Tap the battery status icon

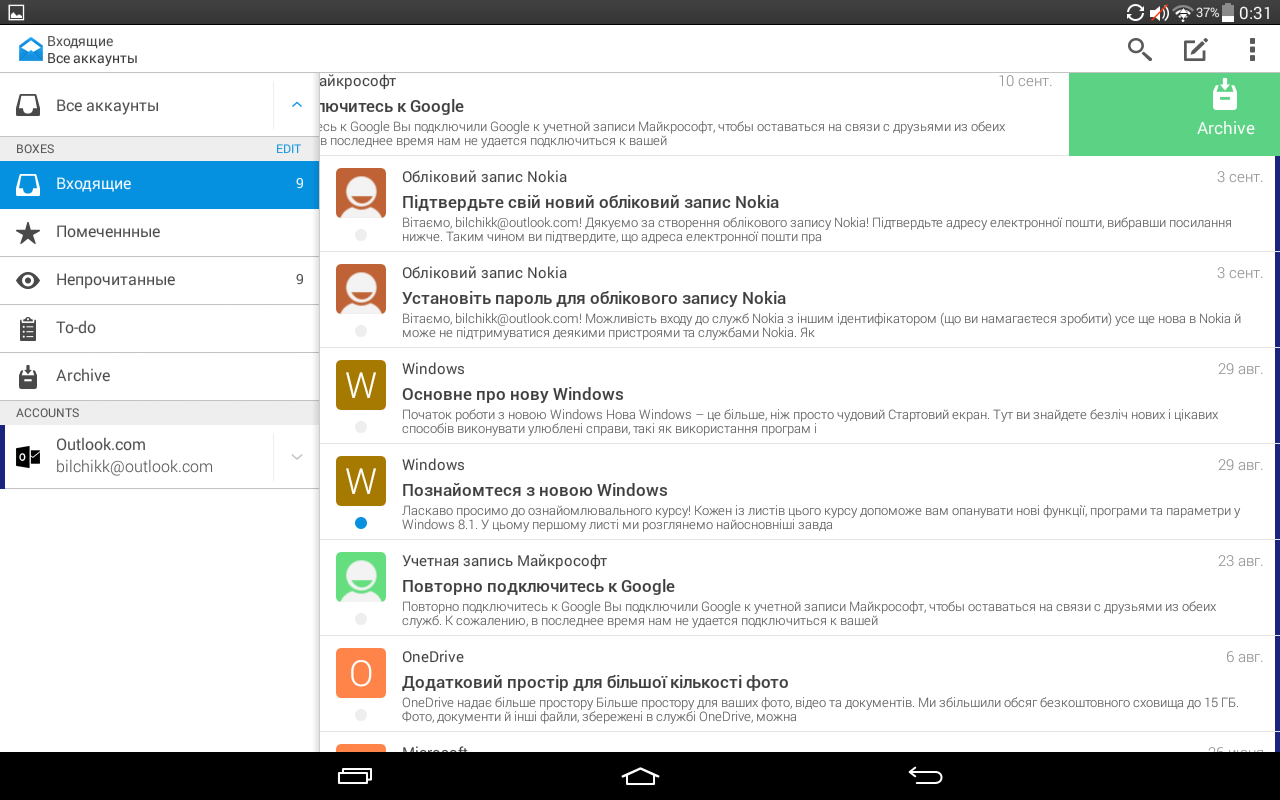pyautogui.click(x=1229, y=12)
